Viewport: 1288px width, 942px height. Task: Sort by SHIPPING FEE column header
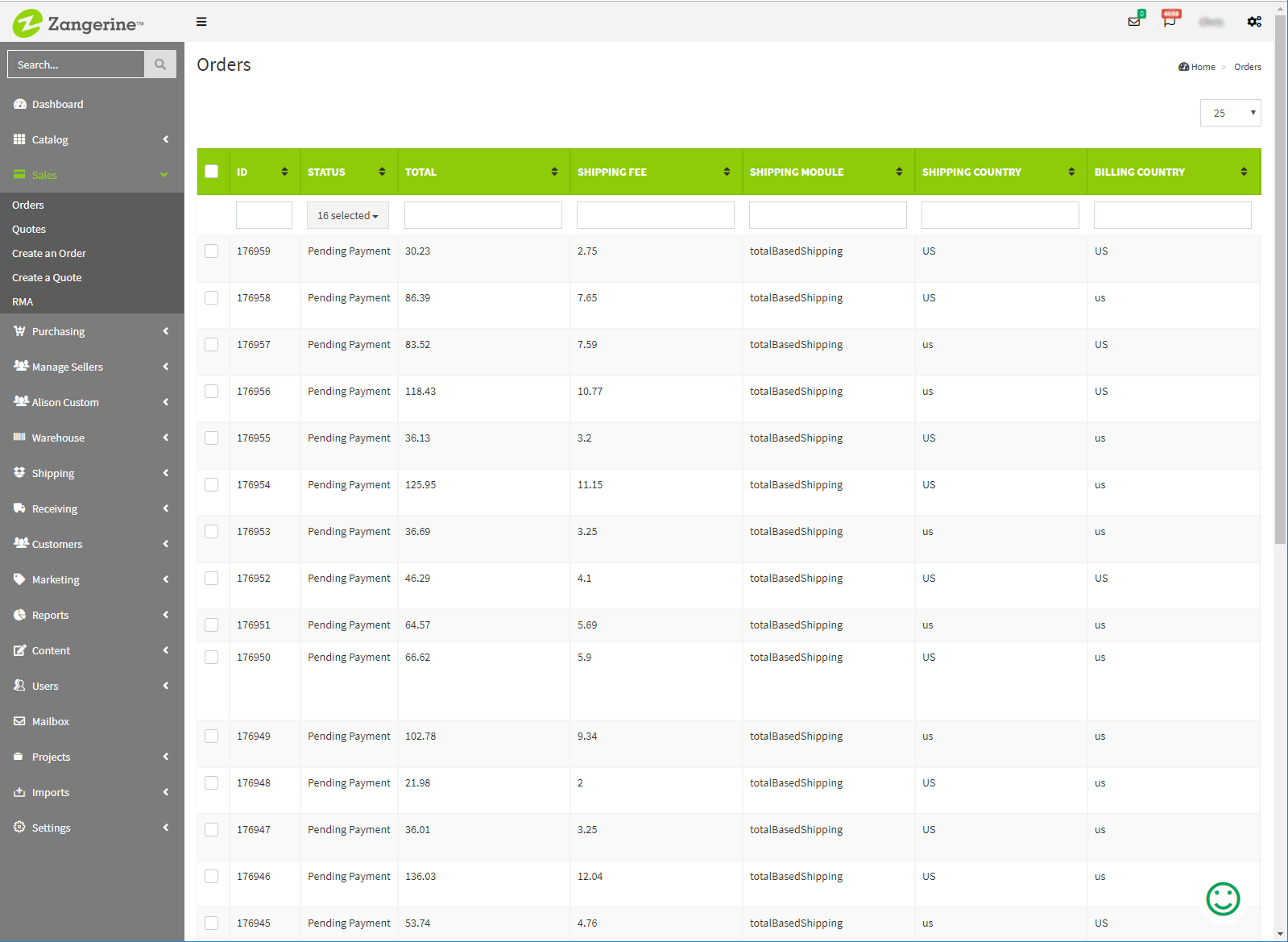656,172
